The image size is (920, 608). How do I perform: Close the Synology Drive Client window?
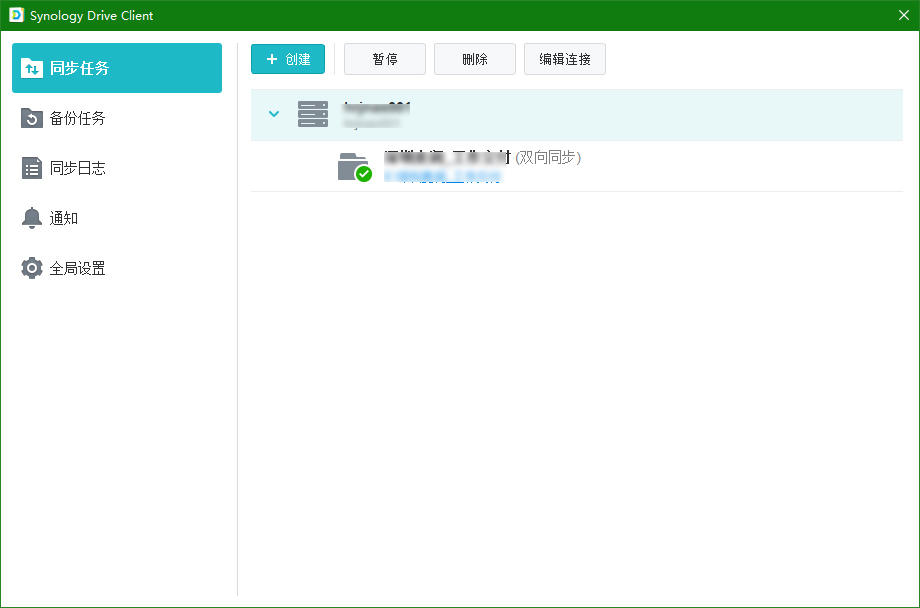click(904, 15)
